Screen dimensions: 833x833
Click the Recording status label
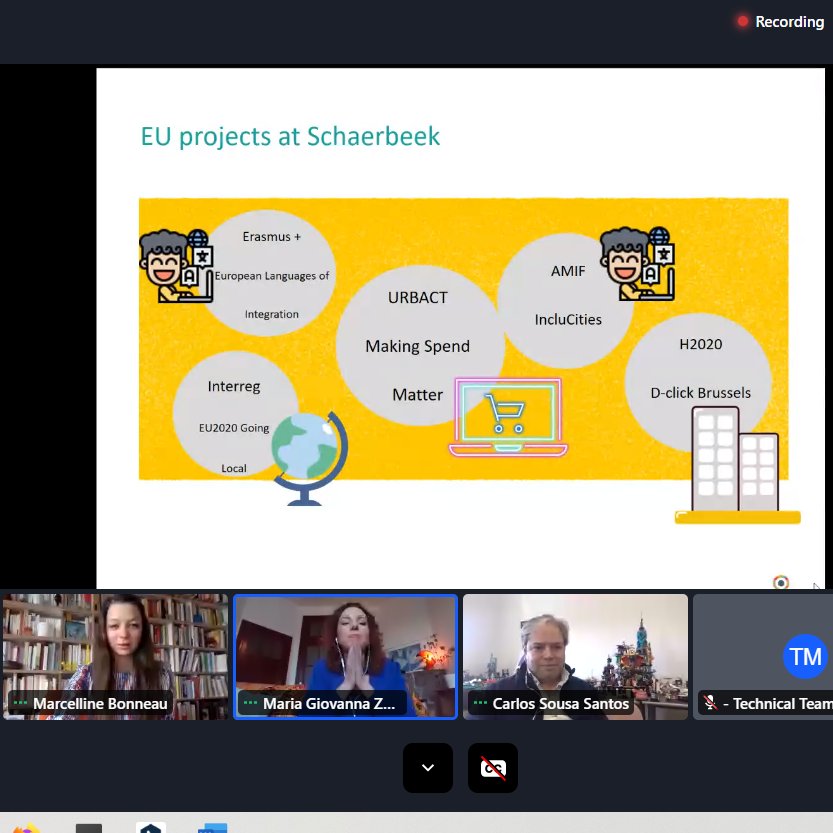click(x=789, y=22)
